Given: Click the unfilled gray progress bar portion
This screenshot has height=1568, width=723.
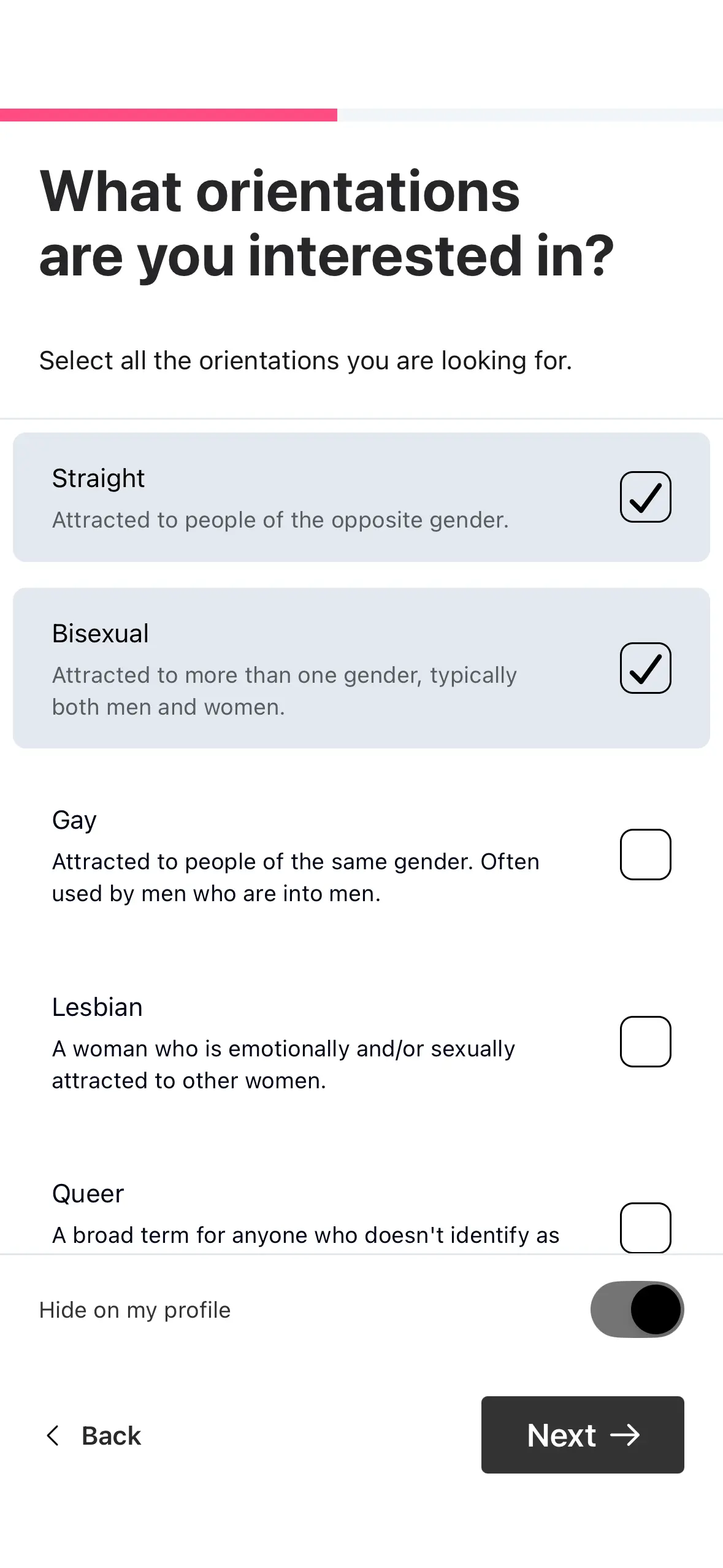Looking at the screenshot, I should (530, 115).
